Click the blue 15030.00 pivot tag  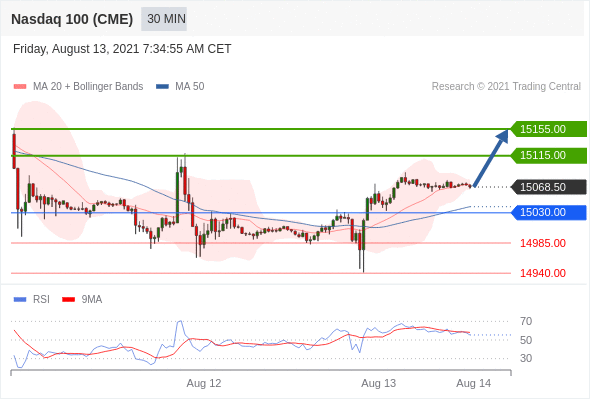click(548, 213)
